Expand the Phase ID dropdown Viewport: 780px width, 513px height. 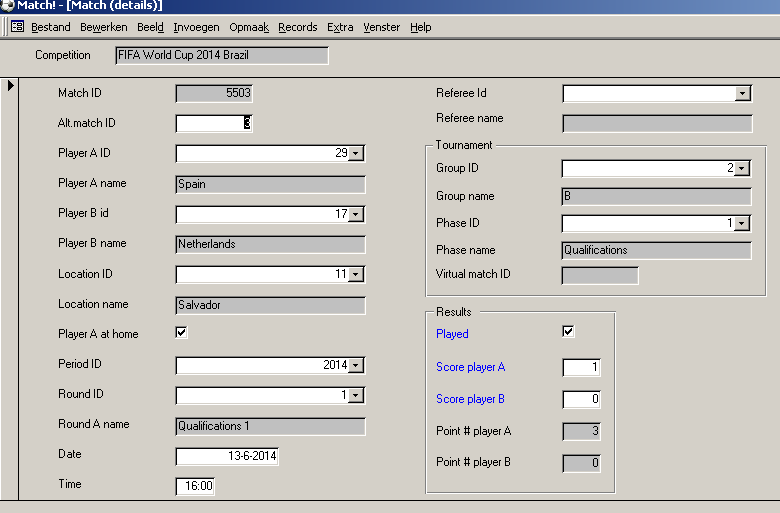click(x=742, y=223)
